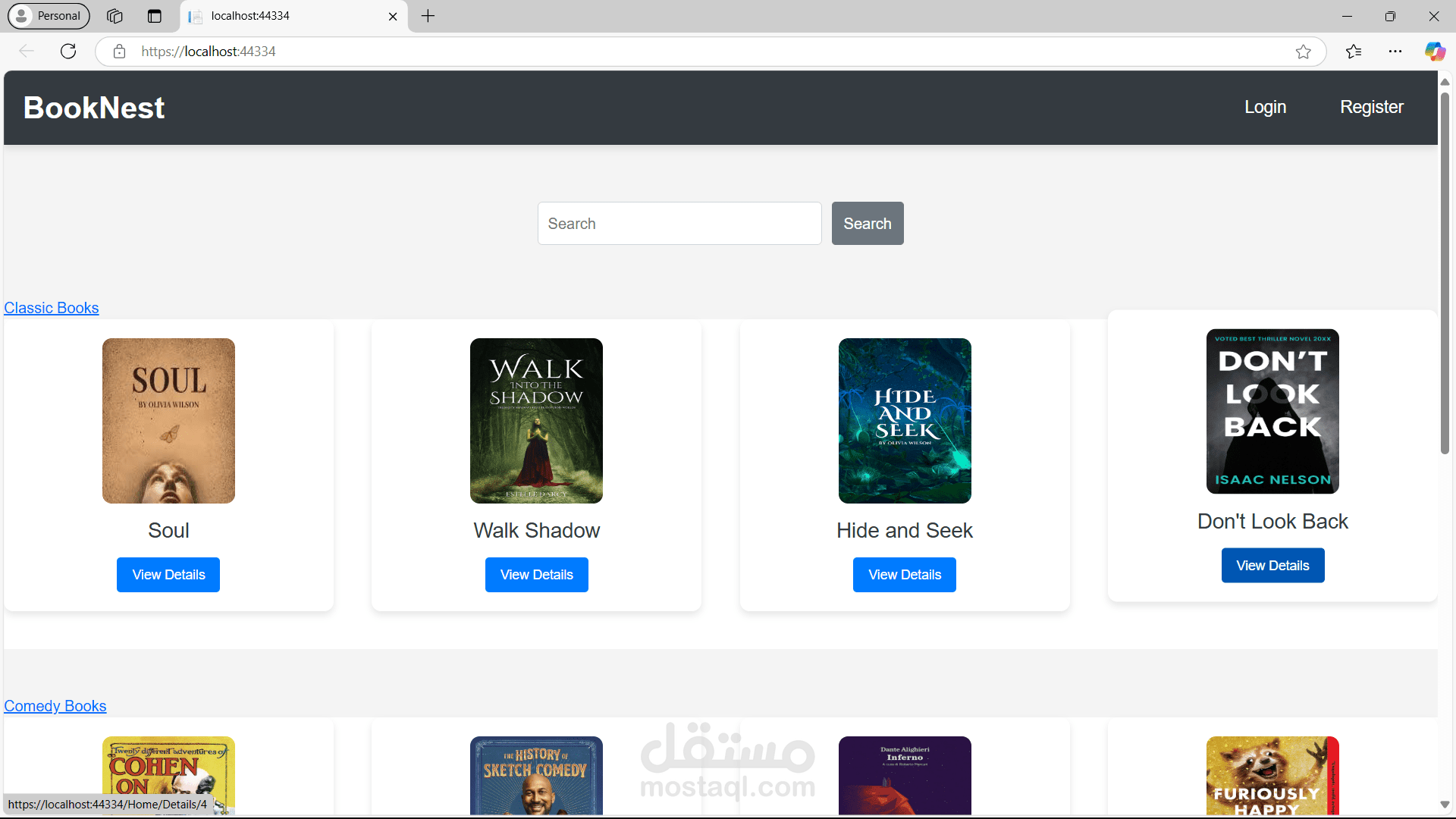The width and height of the screenshot is (1456, 819).
Task: Click the scrollbar down arrow
Action: pos(1445,805)
